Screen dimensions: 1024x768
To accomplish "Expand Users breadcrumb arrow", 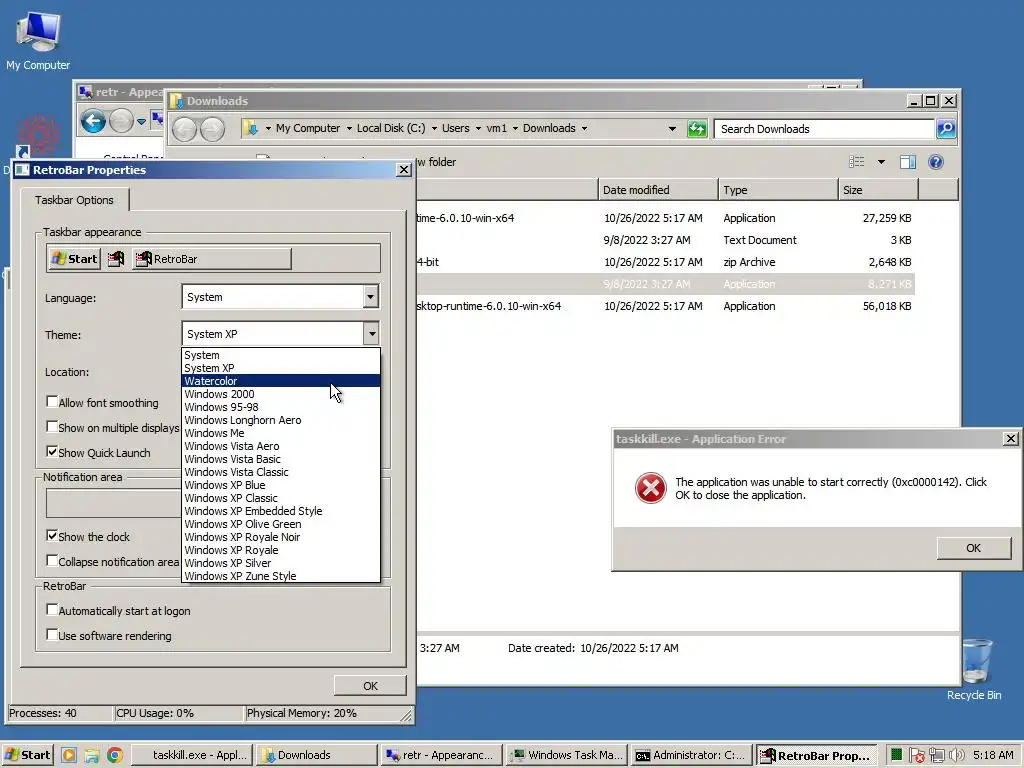I will pyautogui.click(x=479, y=129).
